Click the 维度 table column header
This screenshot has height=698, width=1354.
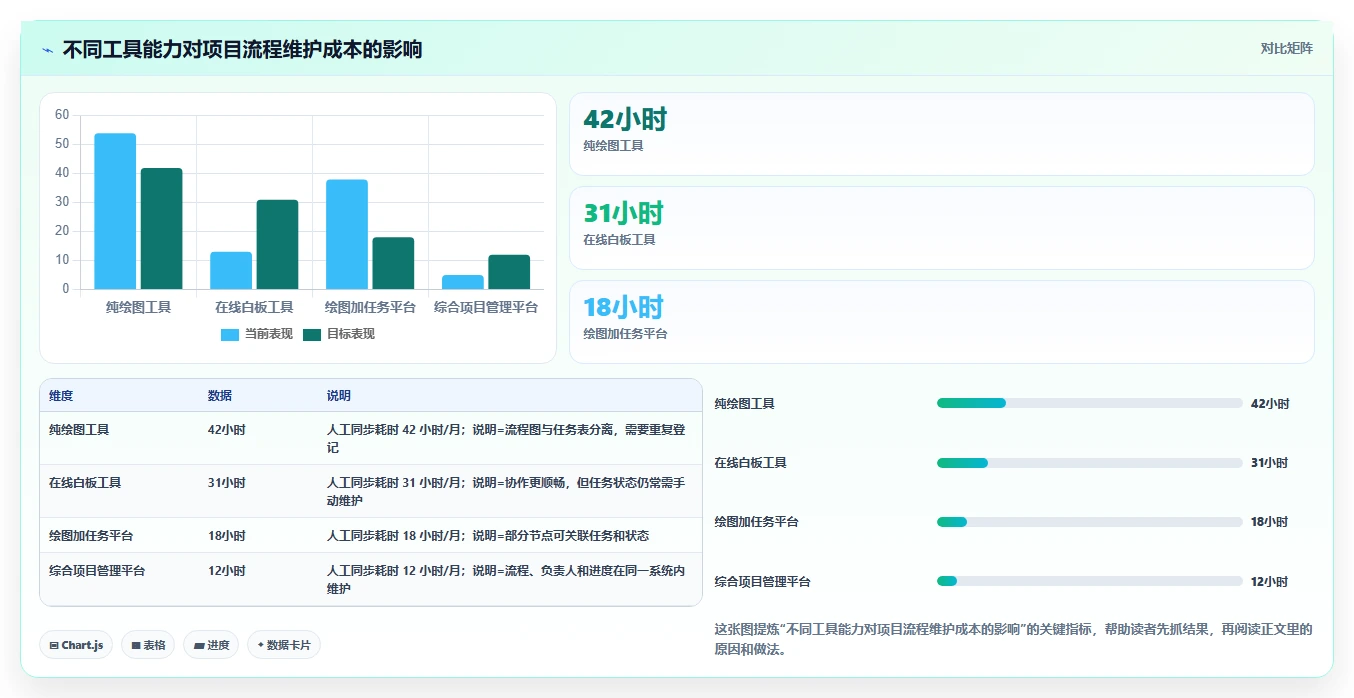(x=61, y=396)
